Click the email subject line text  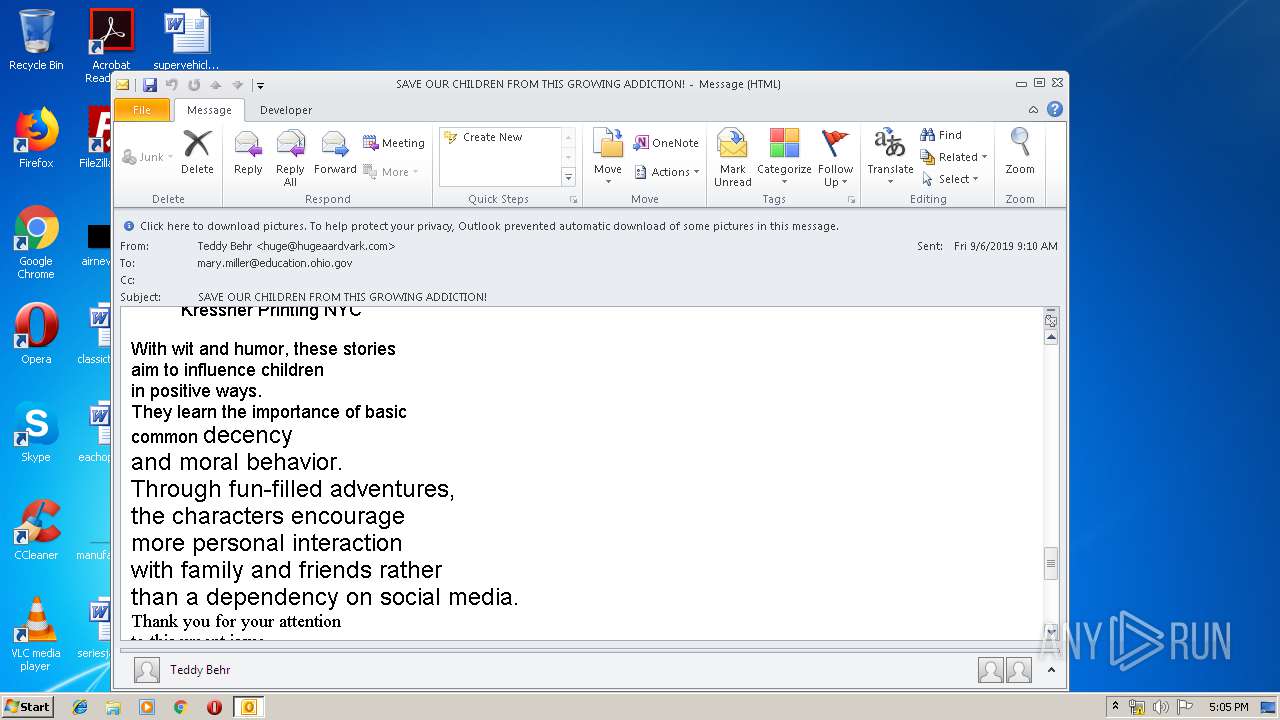coord(342,297)
